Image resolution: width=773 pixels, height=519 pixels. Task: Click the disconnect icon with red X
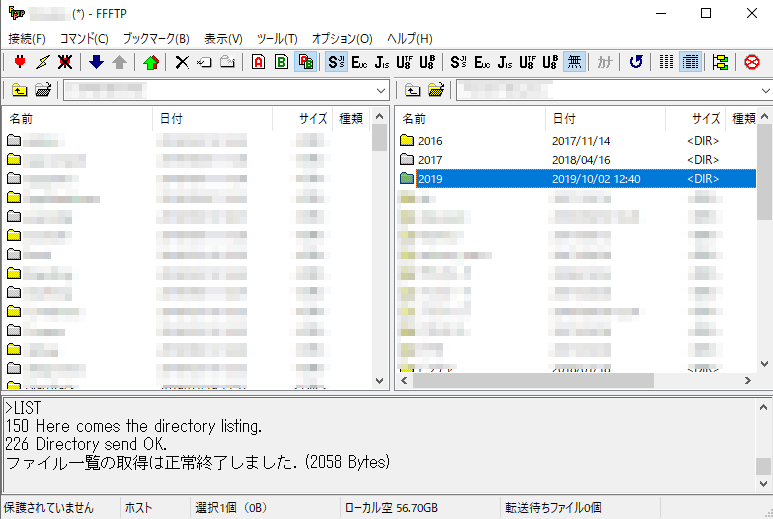click(x=65, y=62)
